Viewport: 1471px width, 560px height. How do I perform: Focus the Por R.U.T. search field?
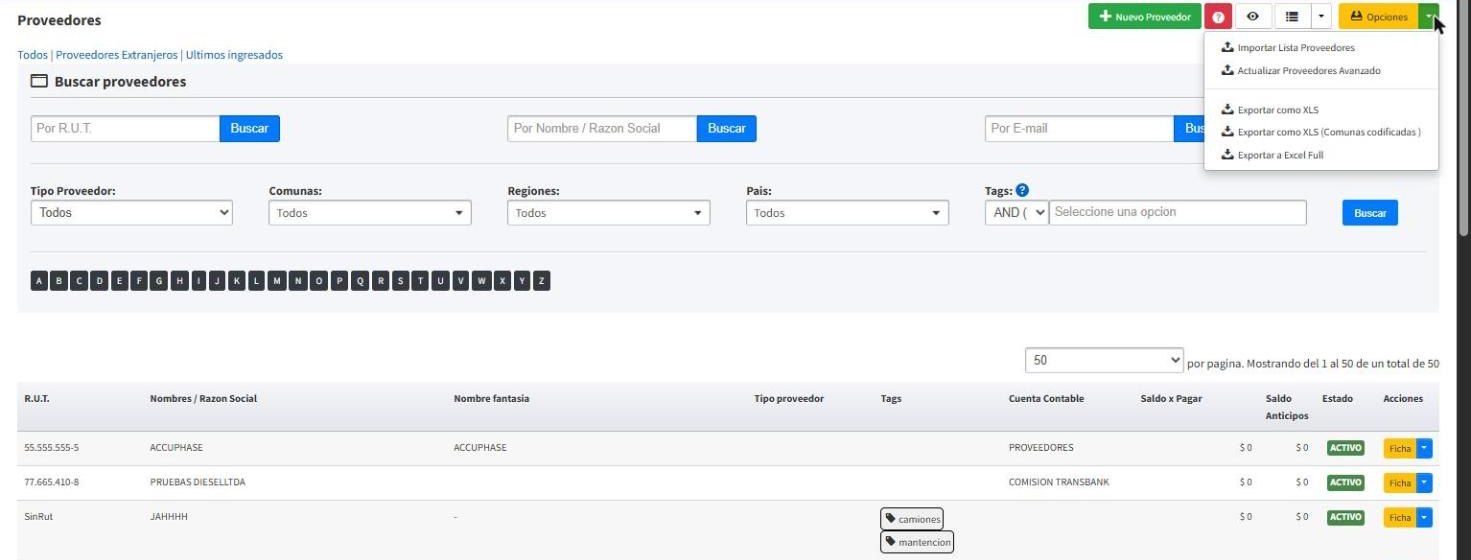tap(125, 128)
